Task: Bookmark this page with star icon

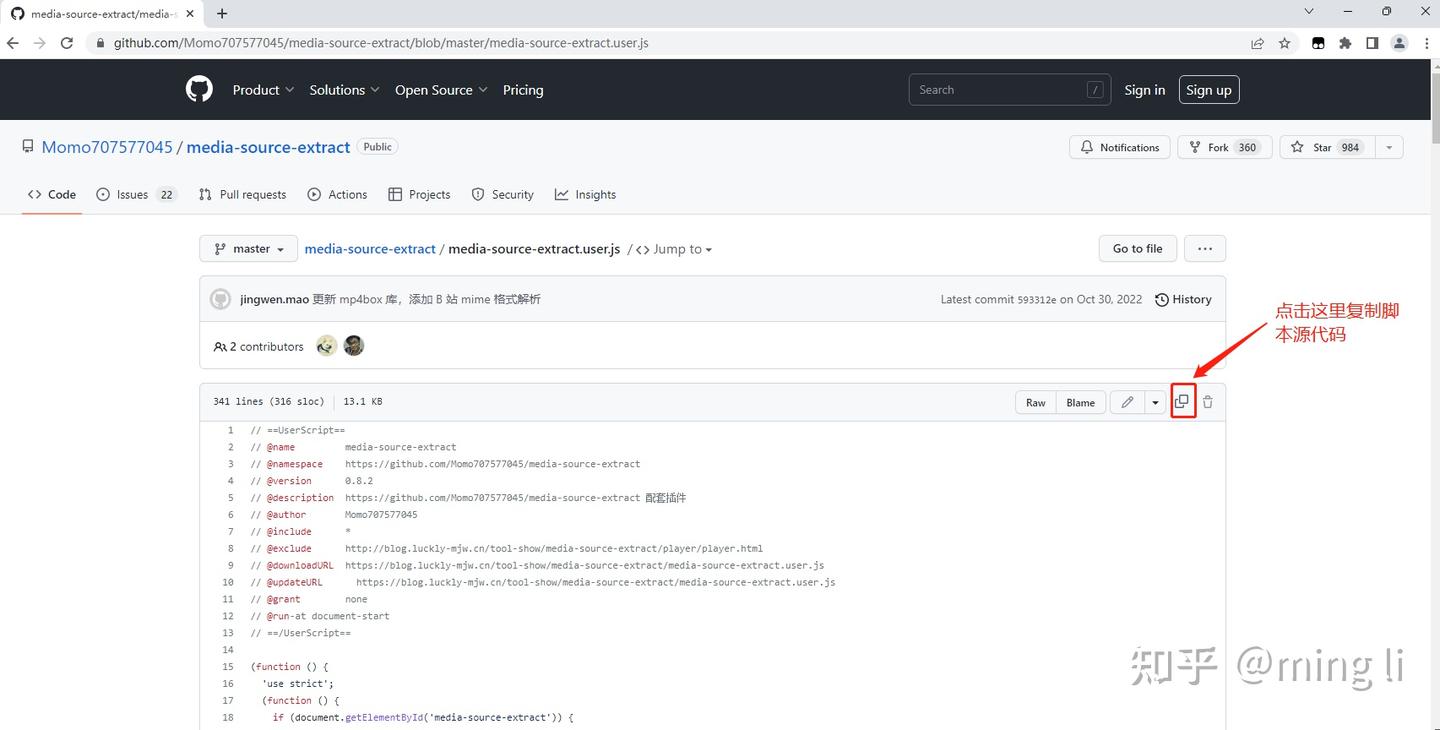Action: [x=1285, y=43]
